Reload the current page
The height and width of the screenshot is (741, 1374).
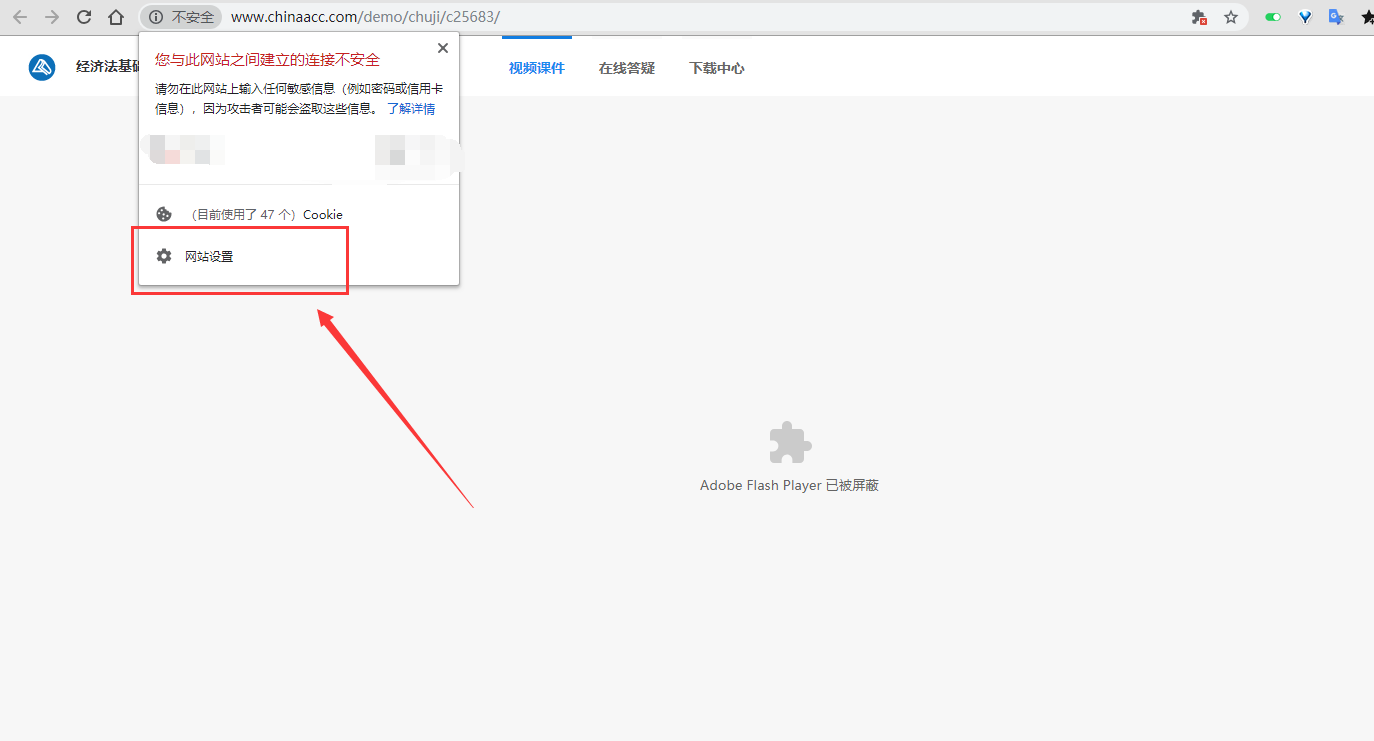(84, 17)
